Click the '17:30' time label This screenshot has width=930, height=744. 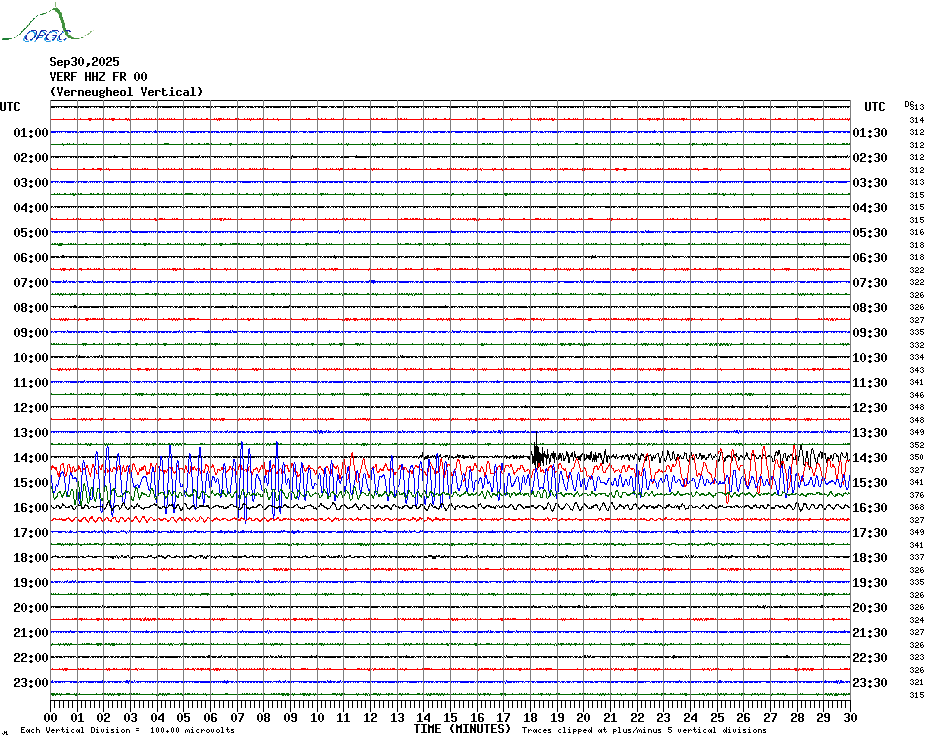click(x=870, y=533)
